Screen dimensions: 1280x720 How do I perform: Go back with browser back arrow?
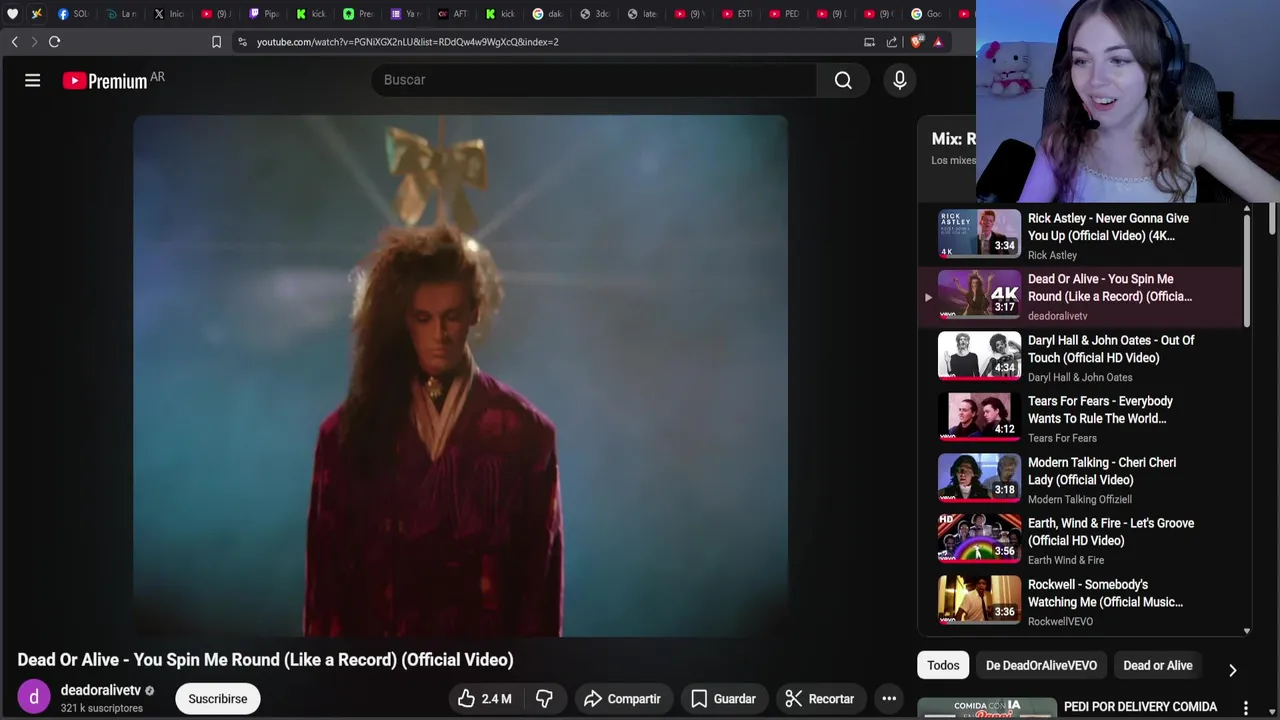point(14,42)
